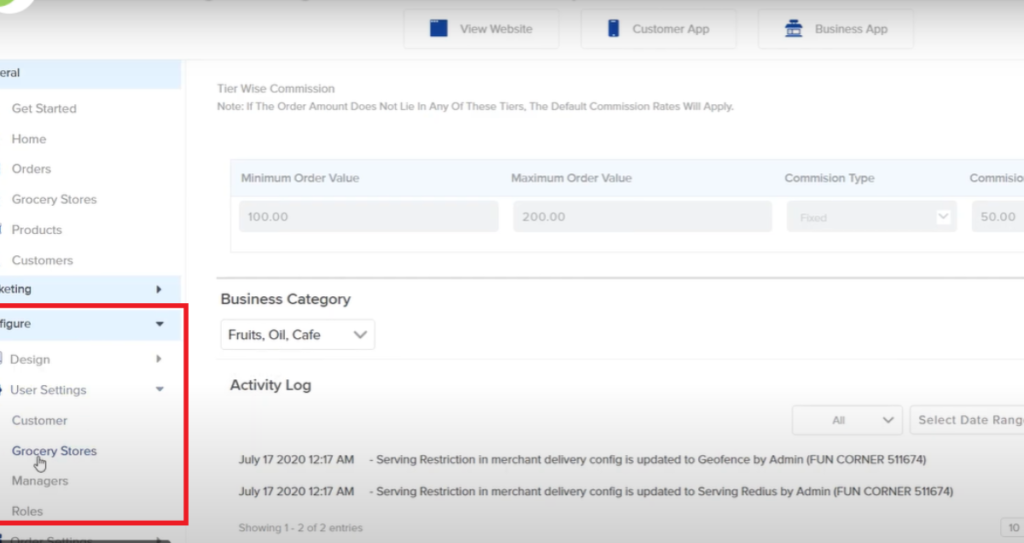Select Roles in the sidebar
This screenshot has height=543, width=1024.
(x=27, y=511)
